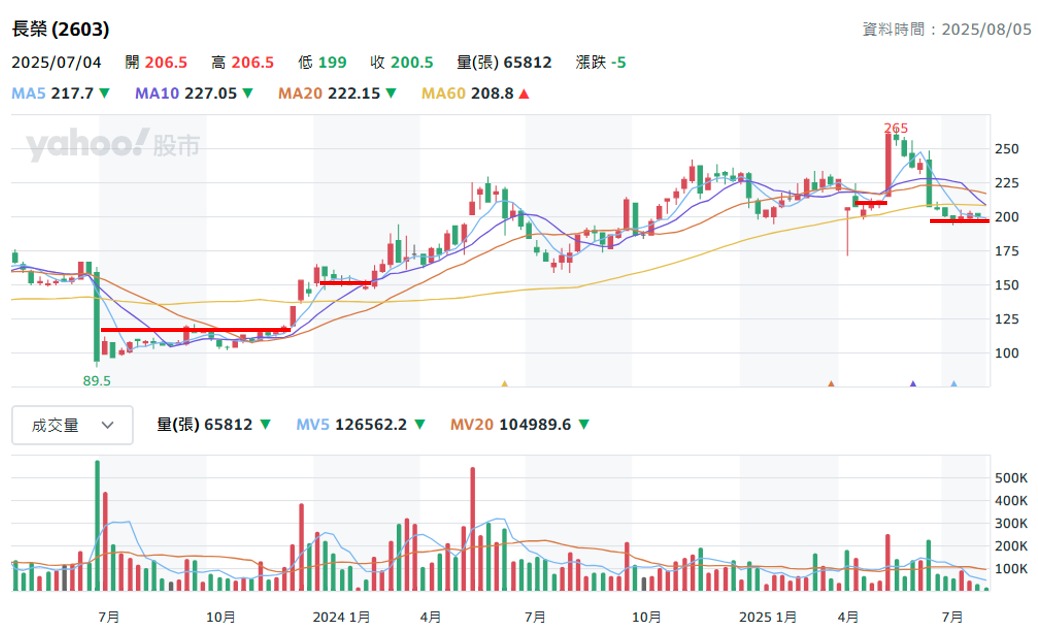This screenshot has width=1038, height=625.
Task: Click the 265 peak price label
Action: 896,128
